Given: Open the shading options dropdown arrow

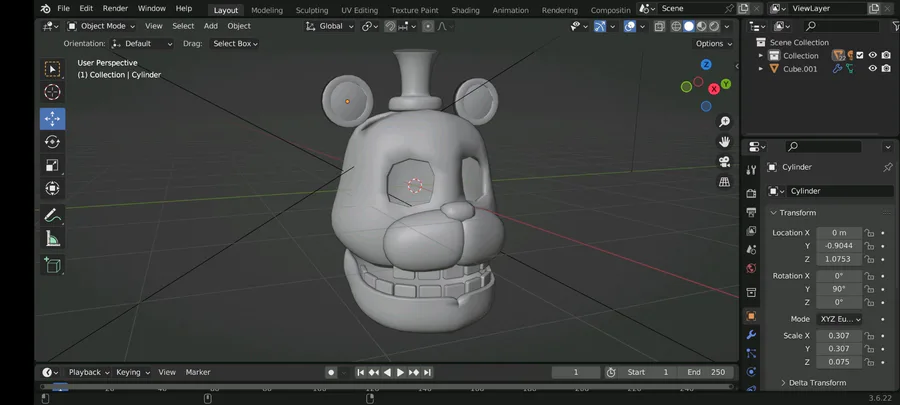Looking at the screenshot, I should click(727, 26).
